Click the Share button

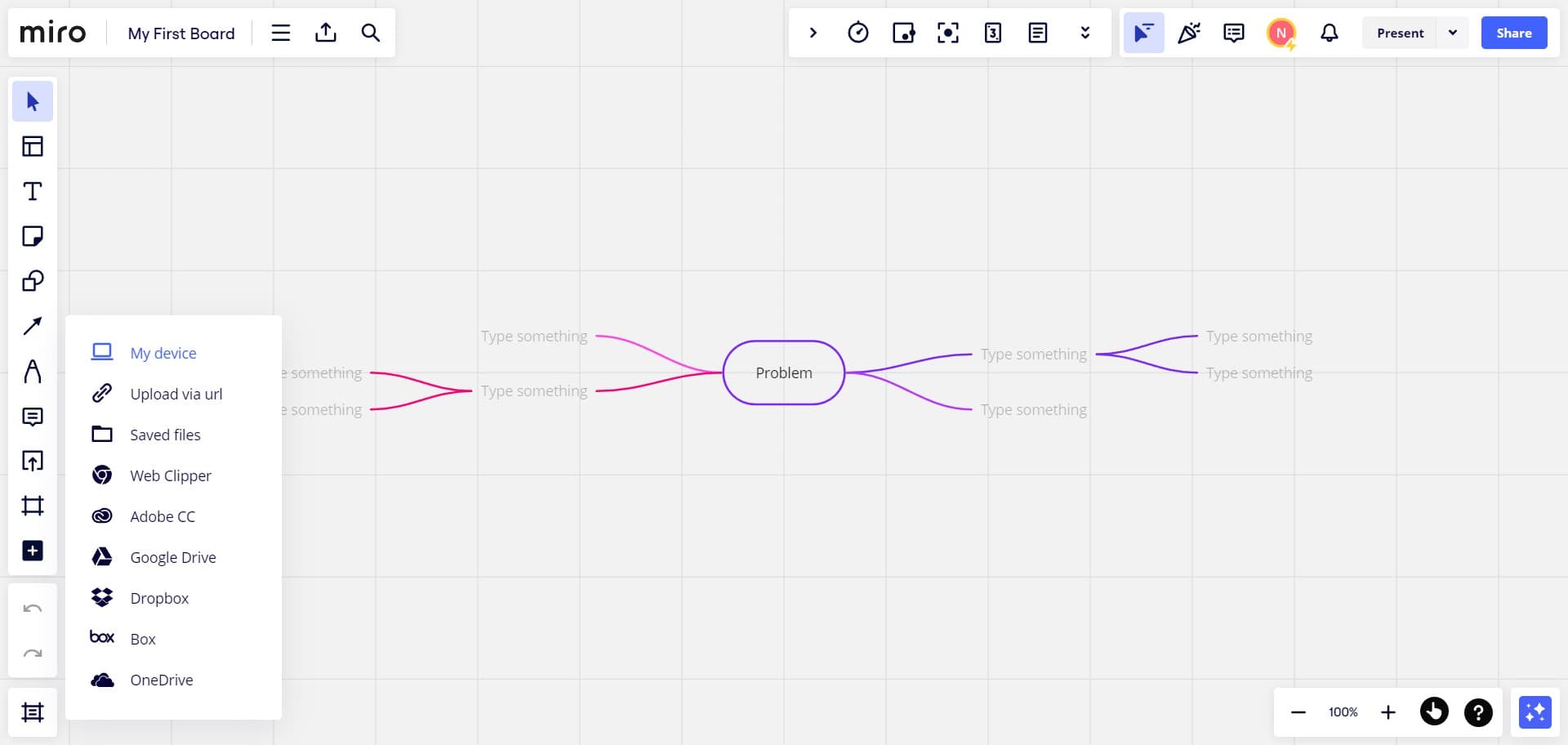coord(1513,33)
